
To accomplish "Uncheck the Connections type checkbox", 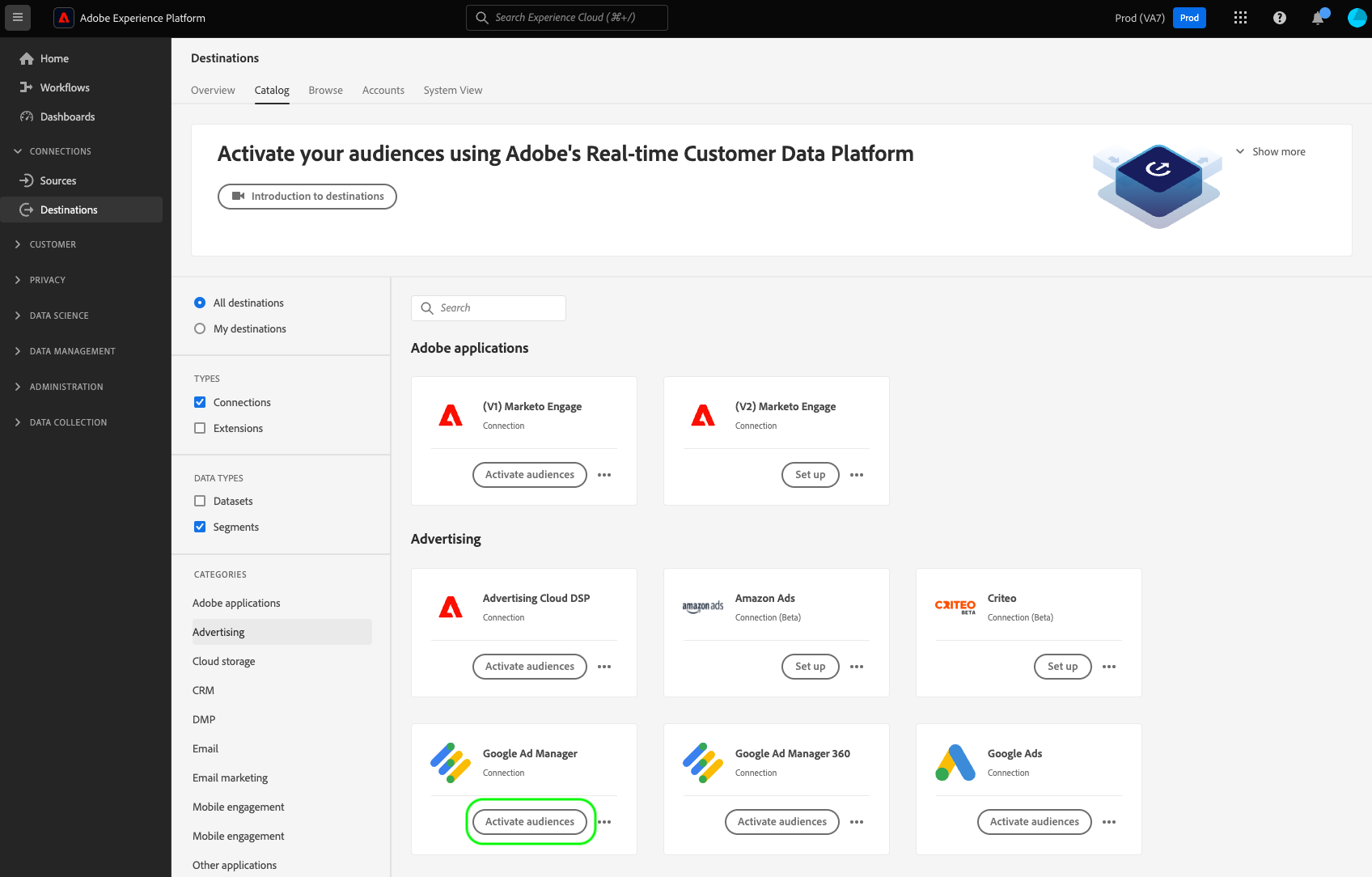I will (x=200, y=402).
